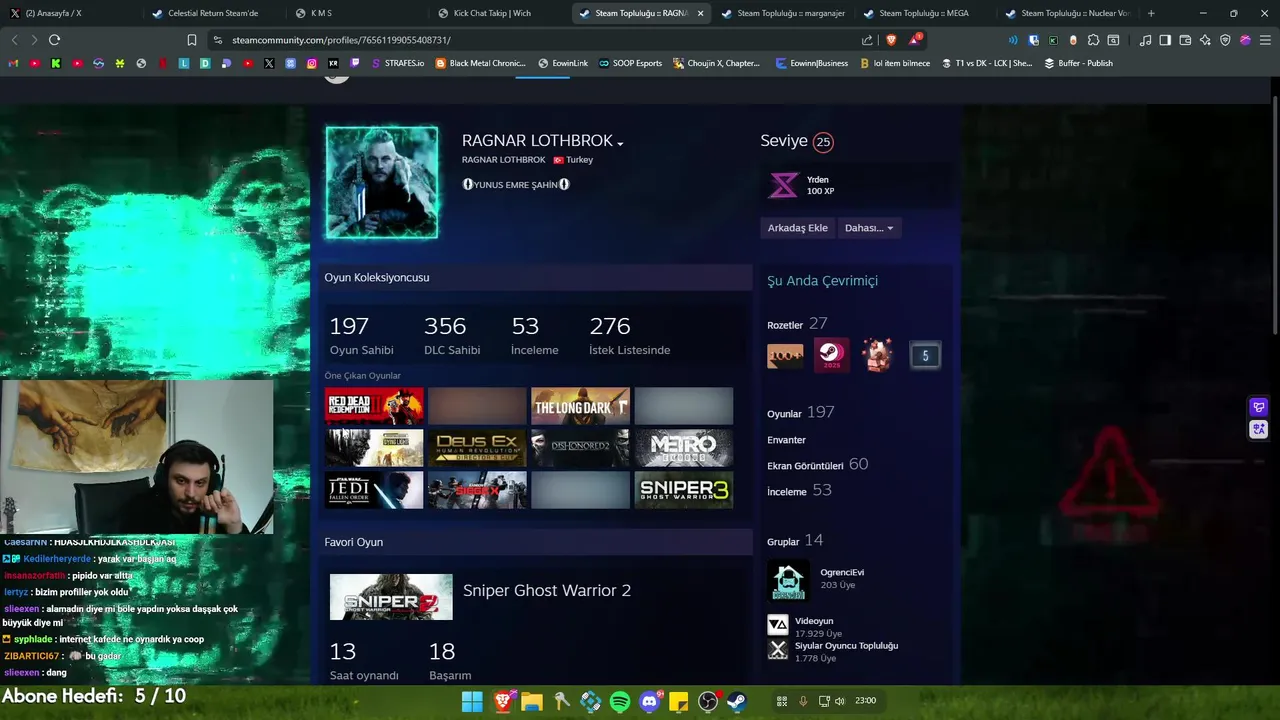This screenshot has height=720, width=1280.
Task: Open Sniper Ghost Warrior 3 thumbnail
Action: (683, 490)
